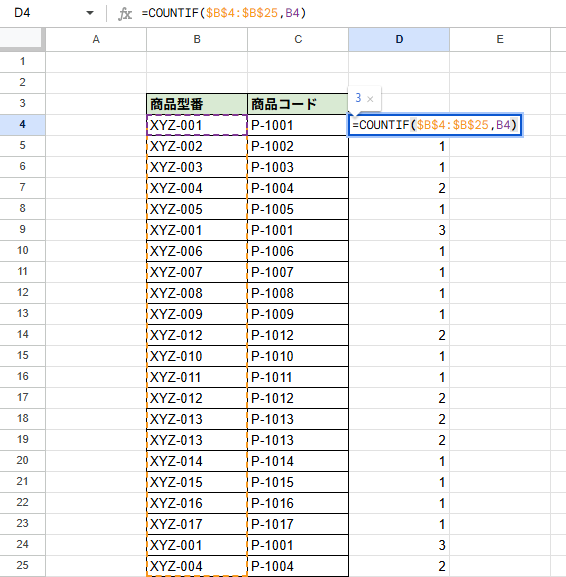Select row 25 header
This screenshot has width=566, height=577.
point(22,565)
